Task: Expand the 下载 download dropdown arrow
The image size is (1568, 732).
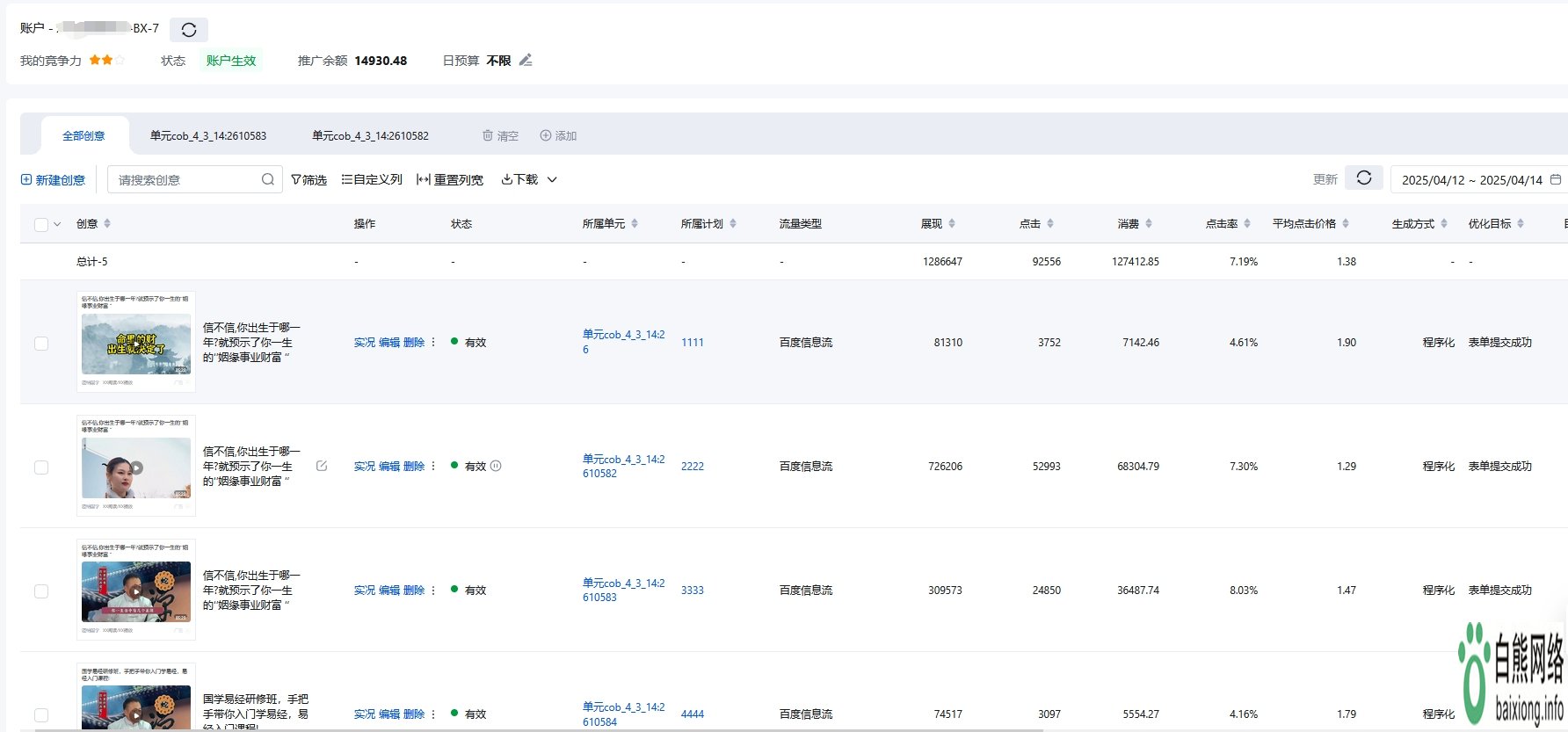Action: tap(552, 180)
